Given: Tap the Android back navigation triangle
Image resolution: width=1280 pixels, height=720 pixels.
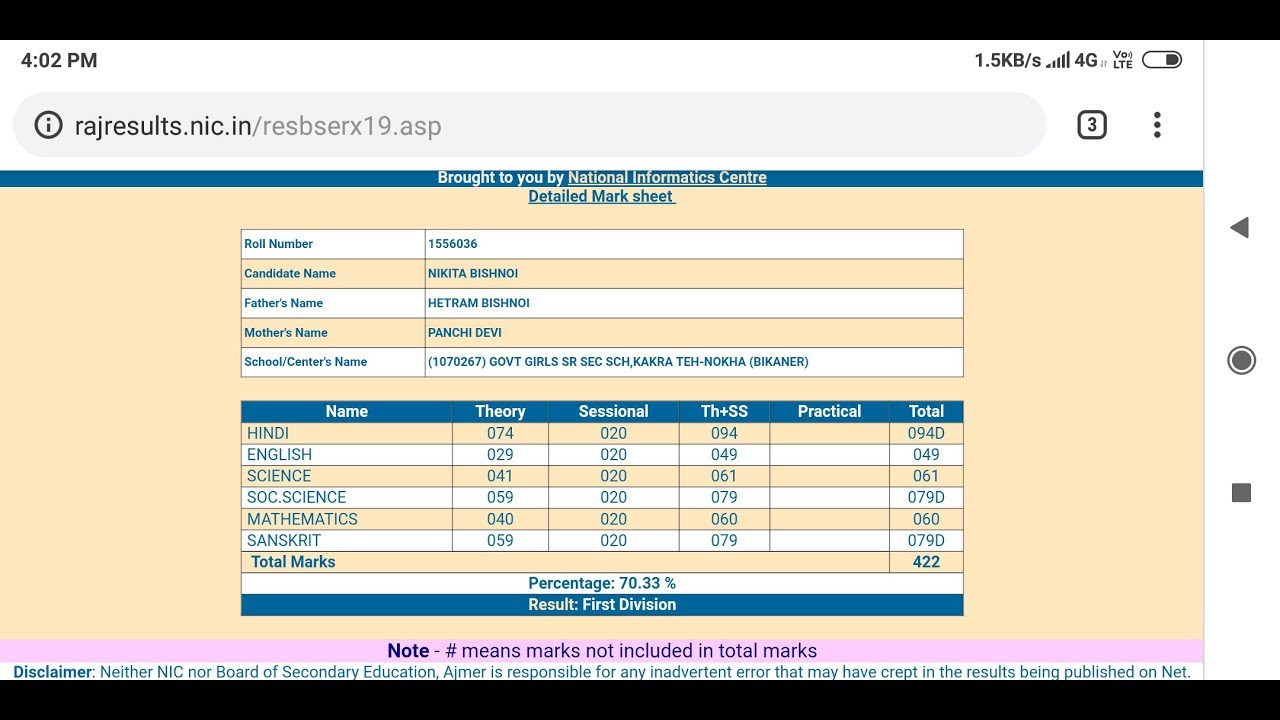Looking at the screenshot, I should click(x=1240, y=227).
